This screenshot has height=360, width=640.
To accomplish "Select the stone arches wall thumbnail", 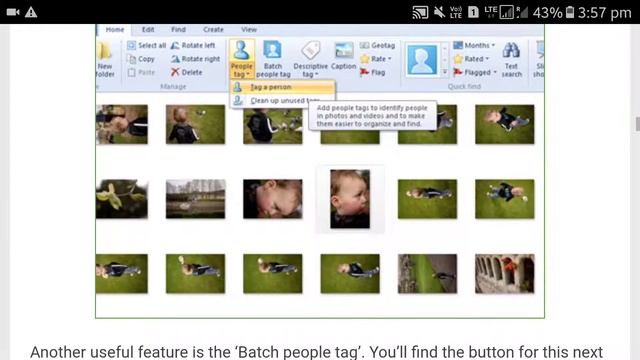I will coord(504,273).
